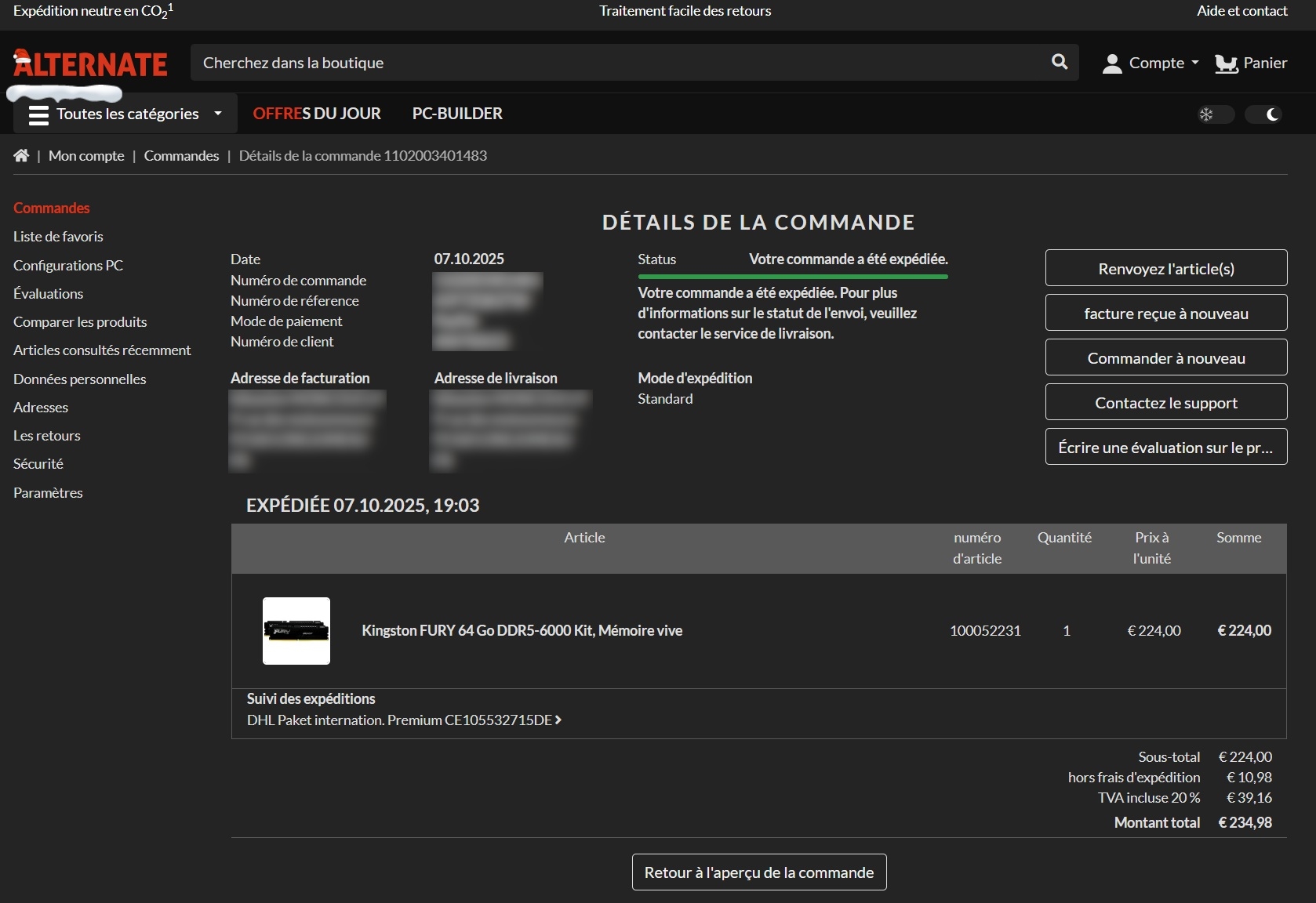Open Liste de favoris in sidebar
The height and width of the screenshot is (903, 1316).
pos(58,237)
